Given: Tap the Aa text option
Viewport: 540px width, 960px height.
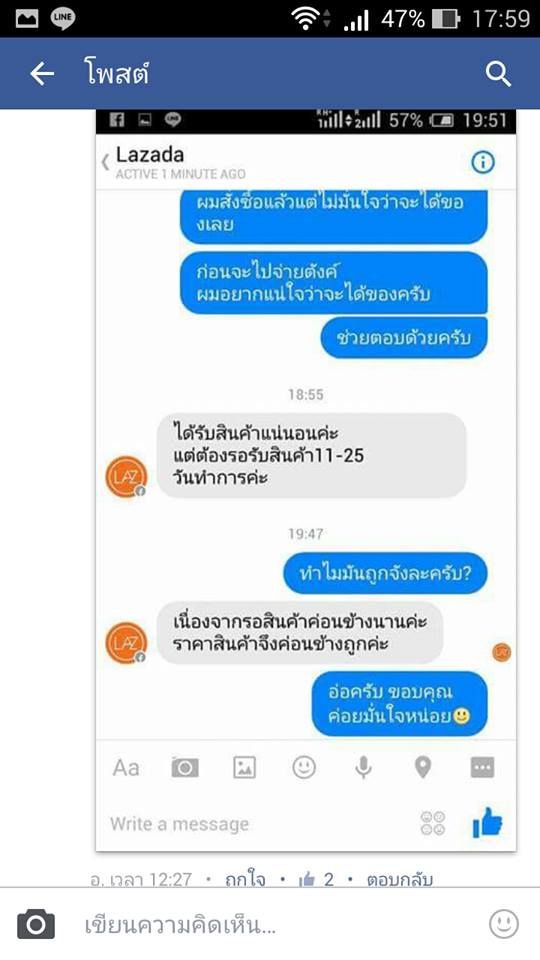Looking at the screenshot, I should [x=126, y=767].
